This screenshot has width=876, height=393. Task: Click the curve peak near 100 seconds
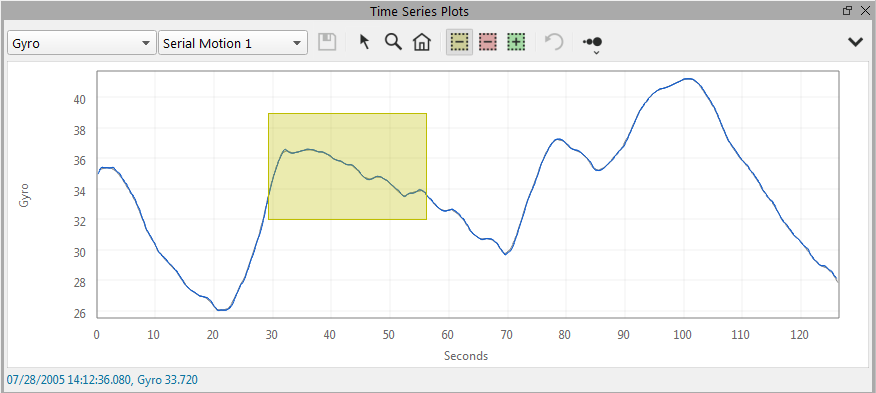[688, 79]
